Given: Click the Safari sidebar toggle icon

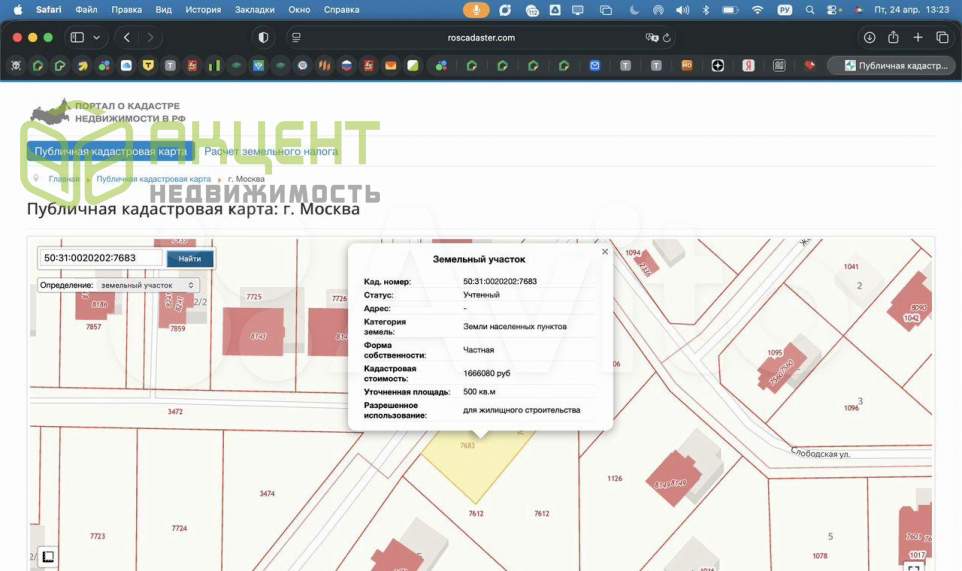Looking at the screenshot, I should point(76,37).
